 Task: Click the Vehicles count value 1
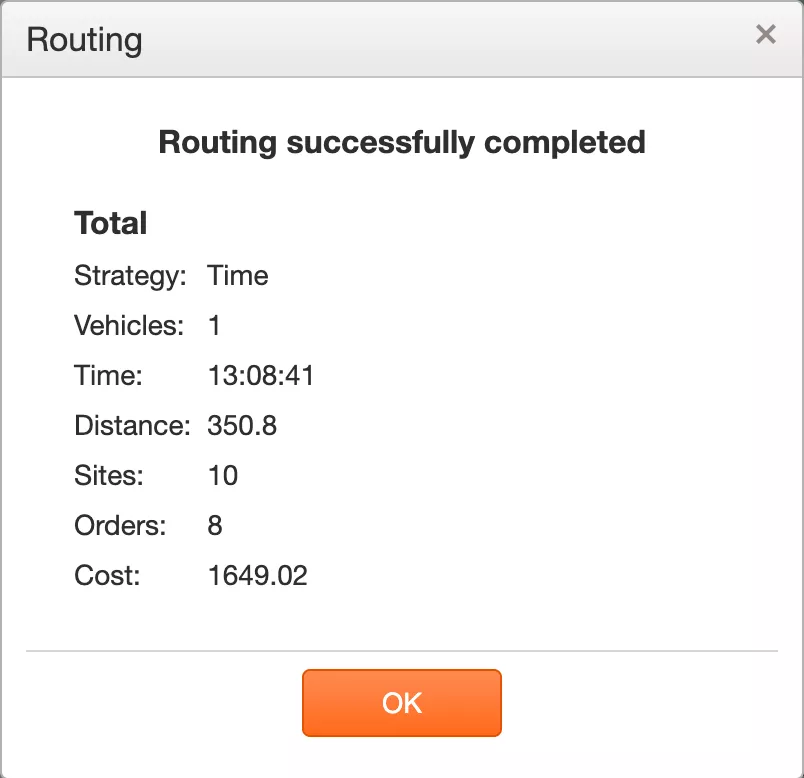(215, 325)
